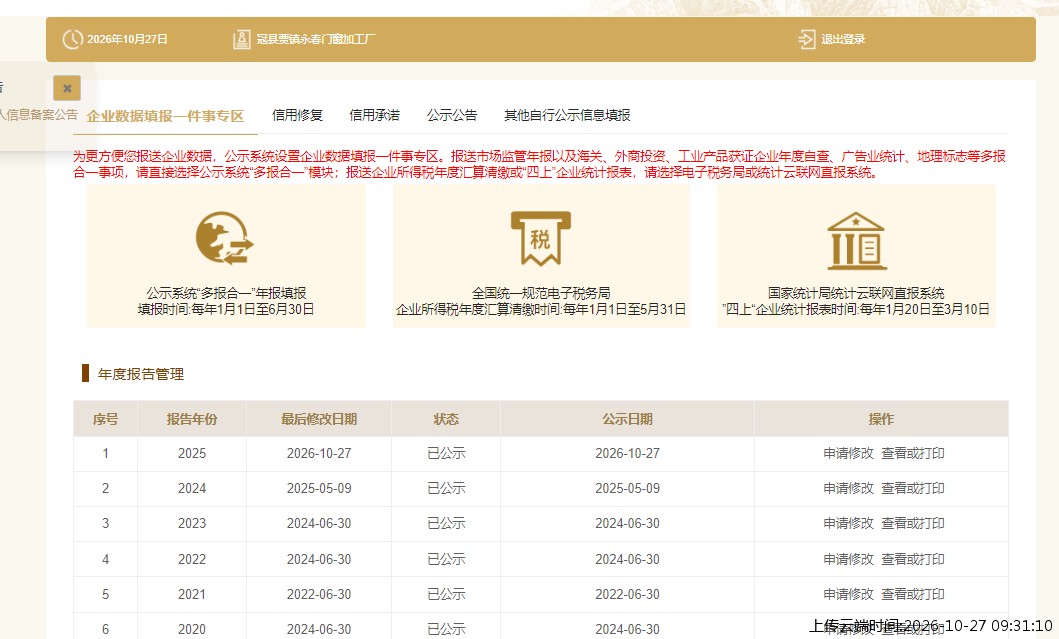Click 查看或打印 for the 2021 report

pos(913,594)
